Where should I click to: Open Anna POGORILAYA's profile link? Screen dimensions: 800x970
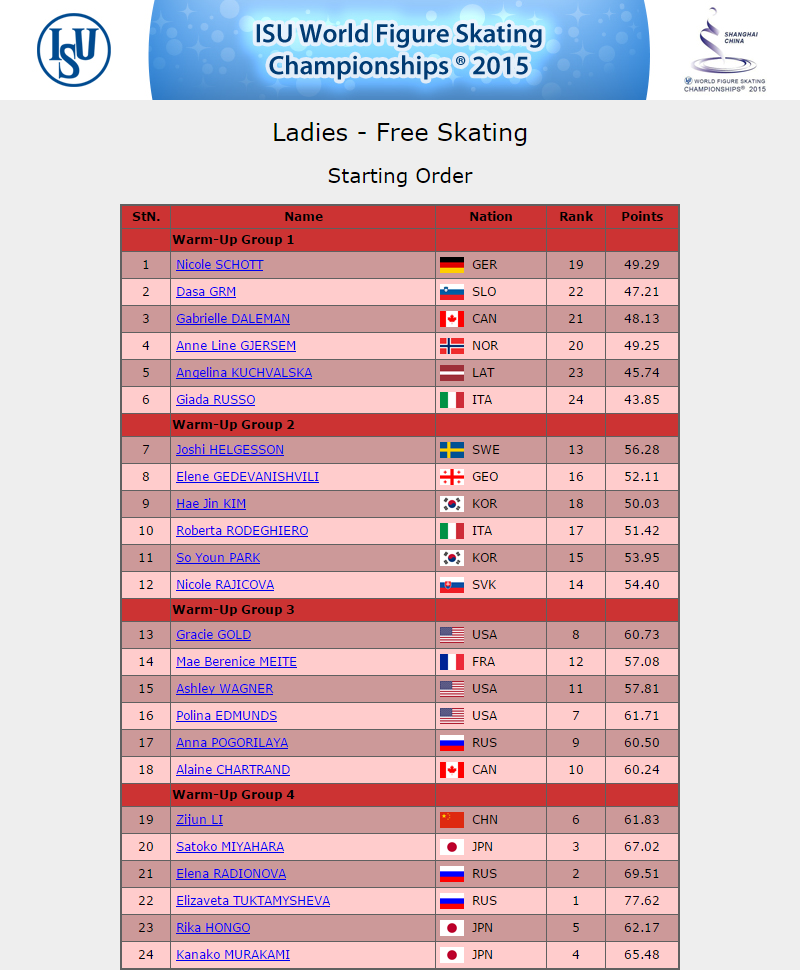point(232,743)
